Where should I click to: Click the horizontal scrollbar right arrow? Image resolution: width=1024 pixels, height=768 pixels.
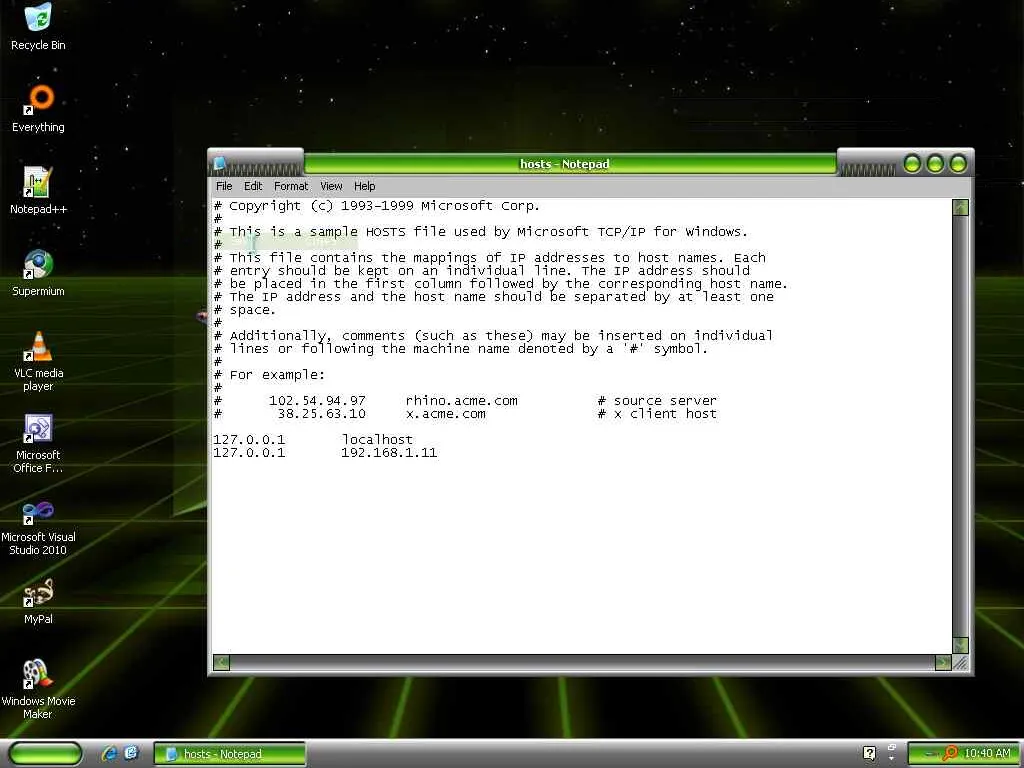pyautogui.click(x=942, y=663)
